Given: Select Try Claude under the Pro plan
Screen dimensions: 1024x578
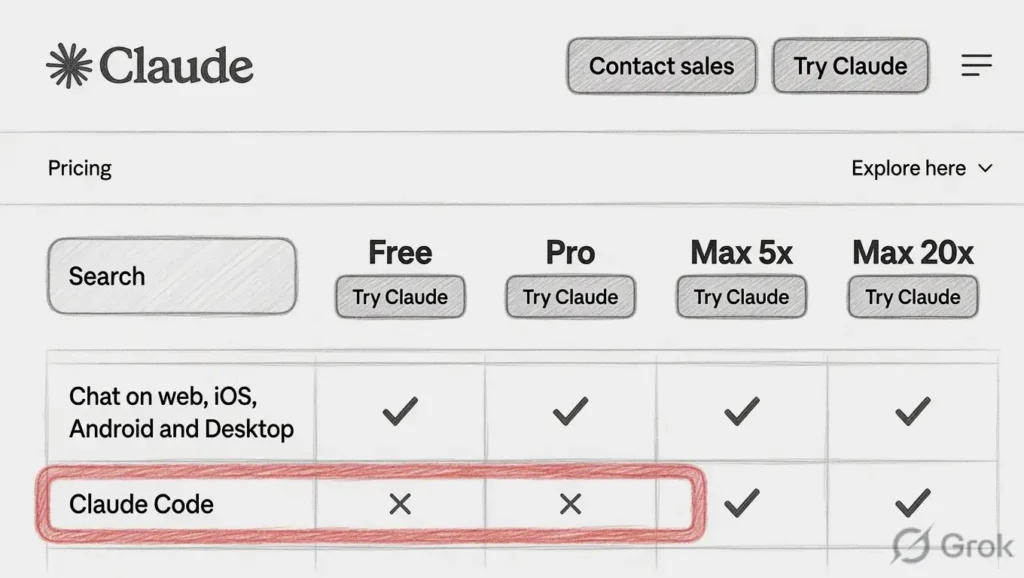Looking at the screenshot, I should 570,297.
